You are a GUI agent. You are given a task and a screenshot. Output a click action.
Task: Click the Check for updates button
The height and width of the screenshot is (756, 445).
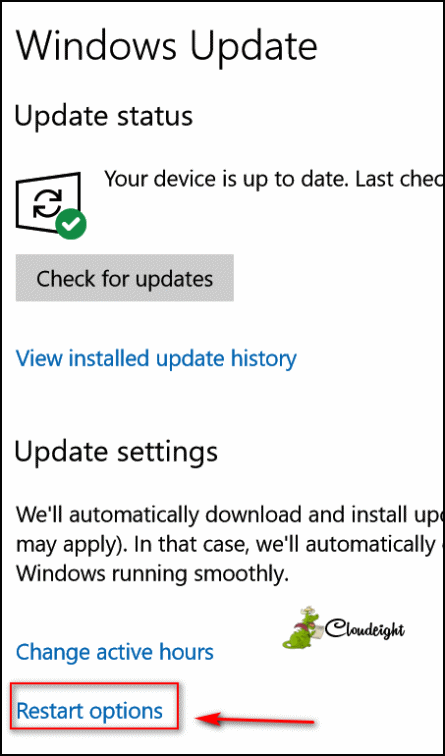124,278
